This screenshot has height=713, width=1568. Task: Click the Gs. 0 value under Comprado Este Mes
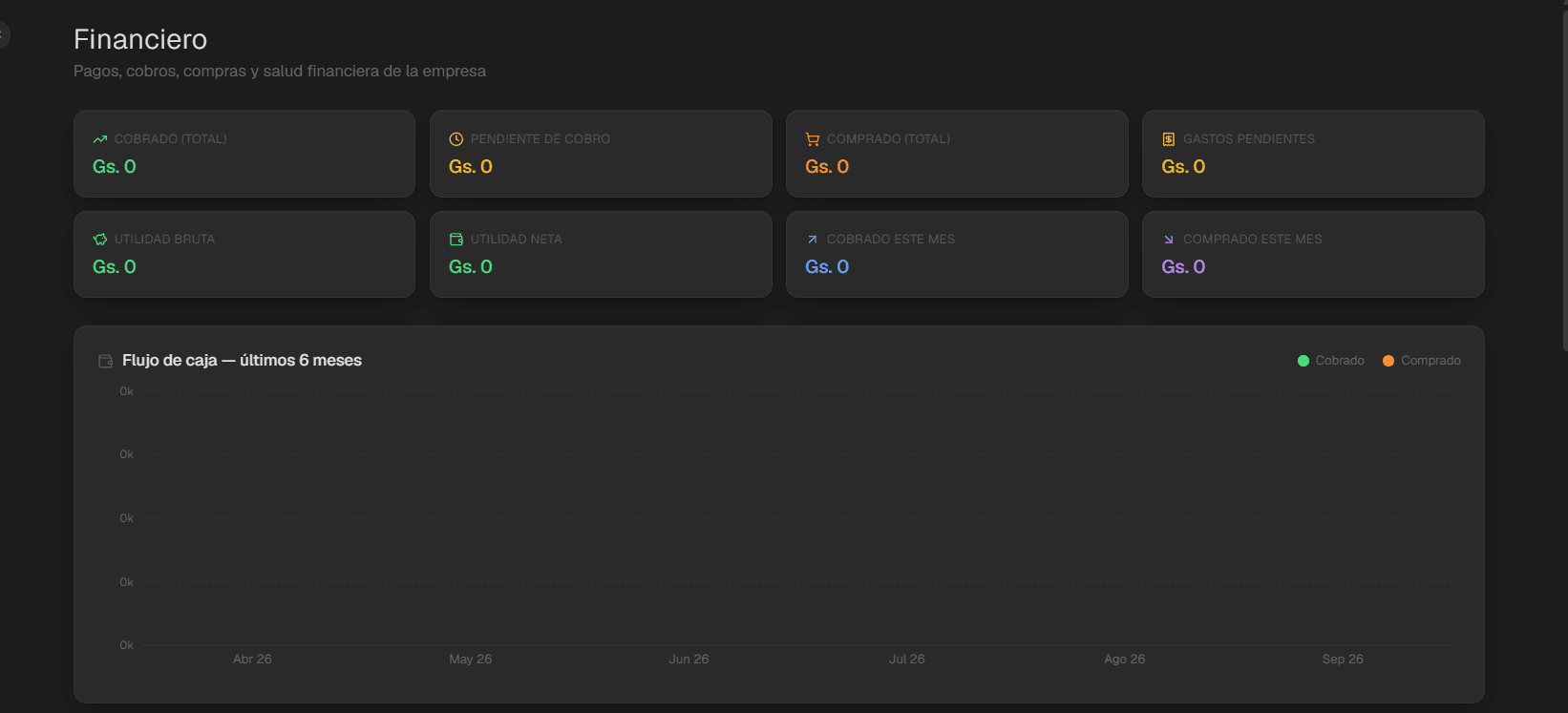coord(1183,267)
